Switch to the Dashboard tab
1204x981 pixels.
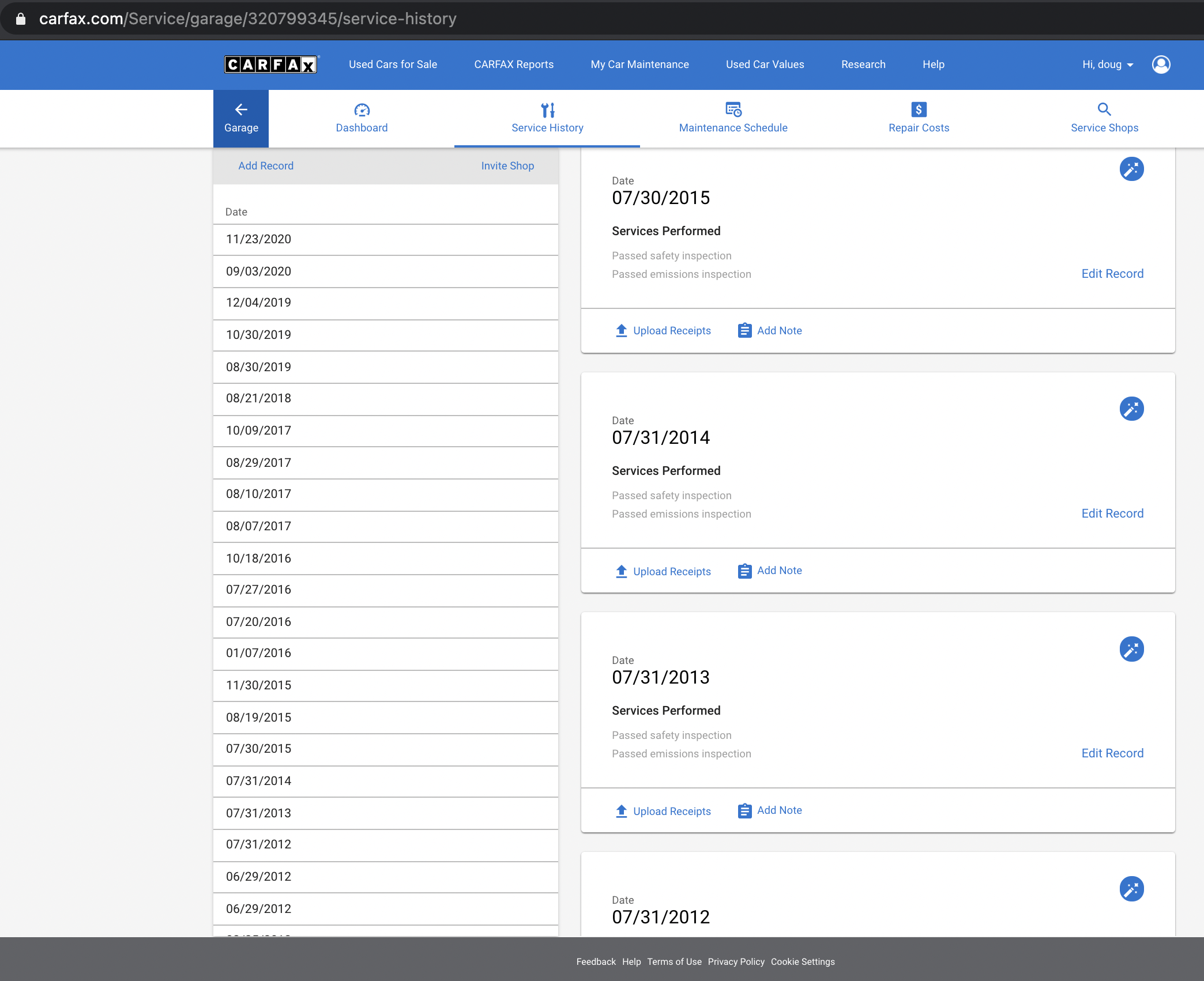(x=362, y=119)
